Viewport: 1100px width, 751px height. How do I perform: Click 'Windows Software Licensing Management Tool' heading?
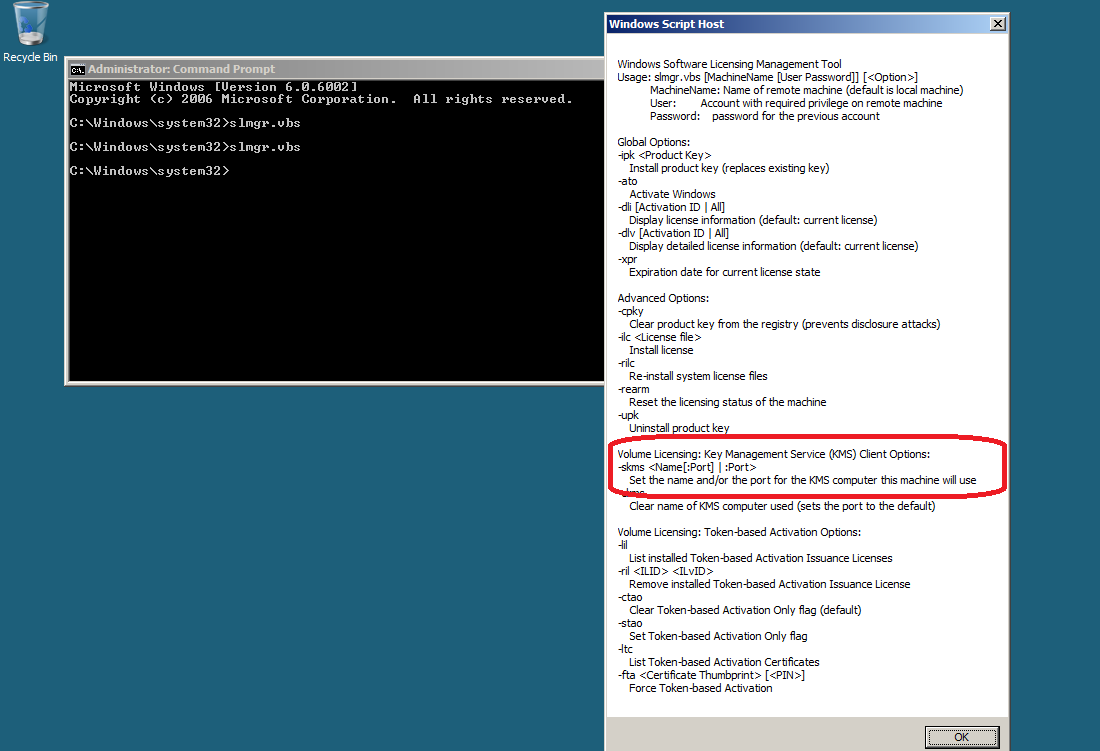coord(729,64)
